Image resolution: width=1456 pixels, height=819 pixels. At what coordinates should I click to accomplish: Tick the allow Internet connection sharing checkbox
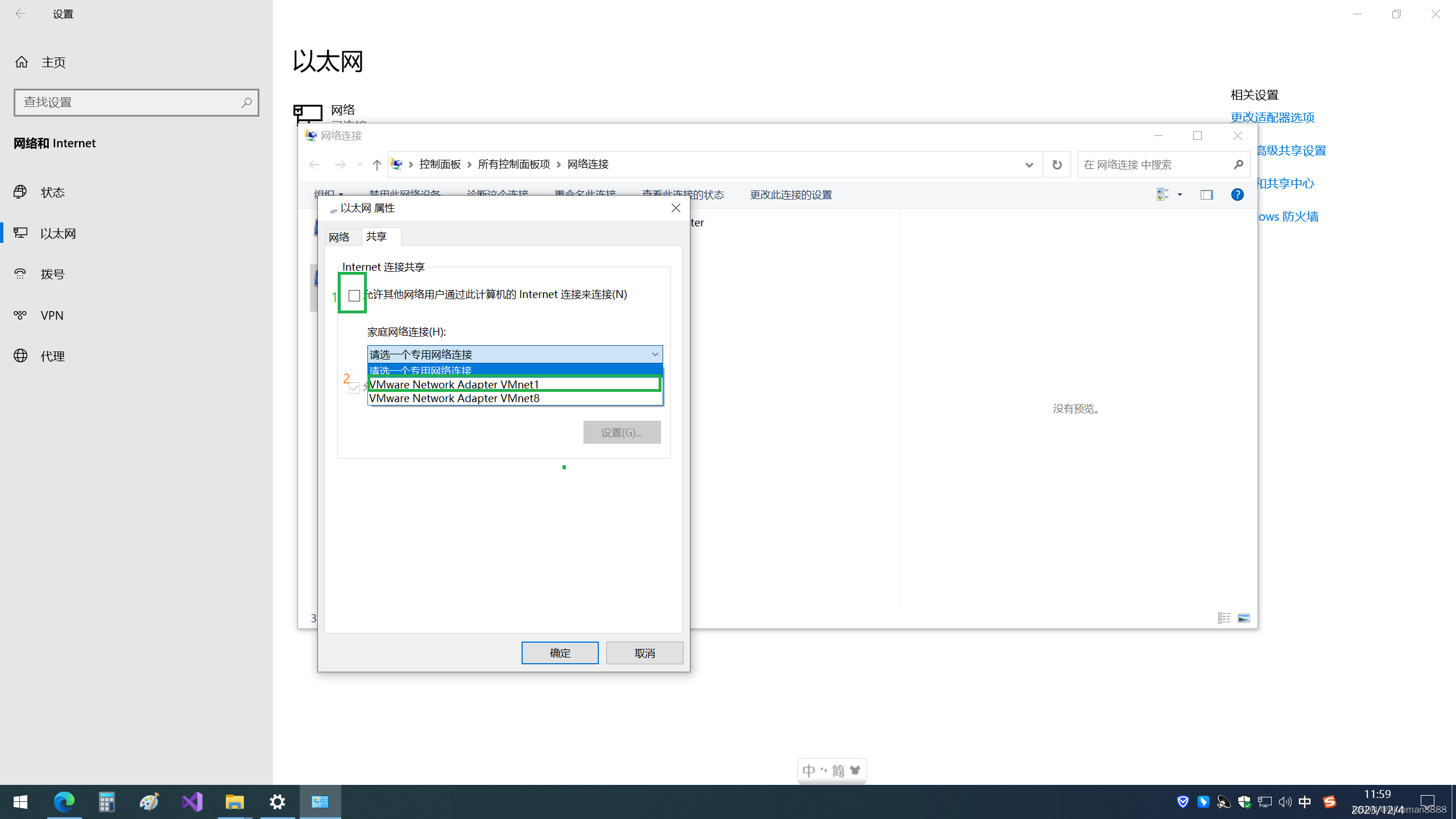pos(354,295)
